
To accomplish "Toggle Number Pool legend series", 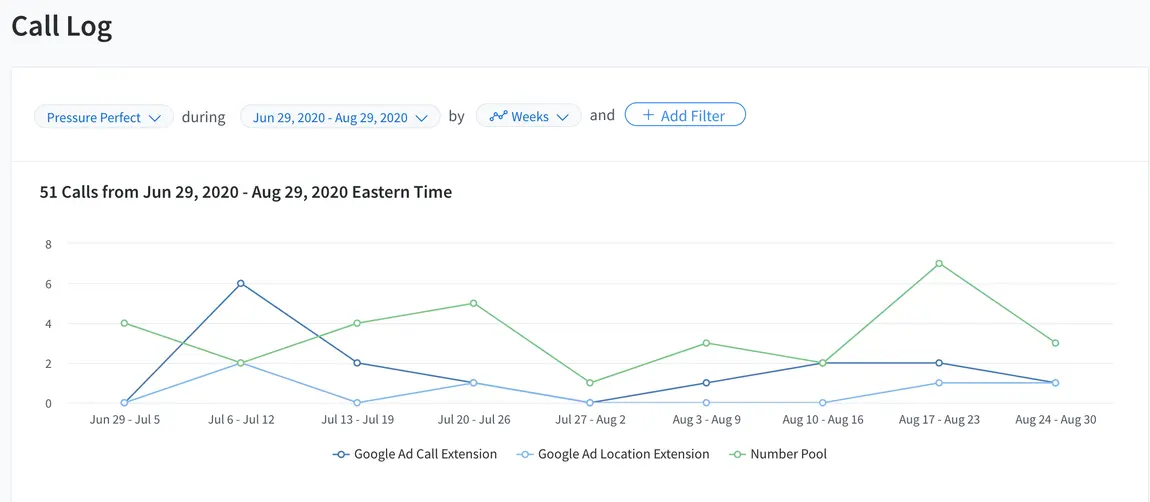I will click(777, 454).
